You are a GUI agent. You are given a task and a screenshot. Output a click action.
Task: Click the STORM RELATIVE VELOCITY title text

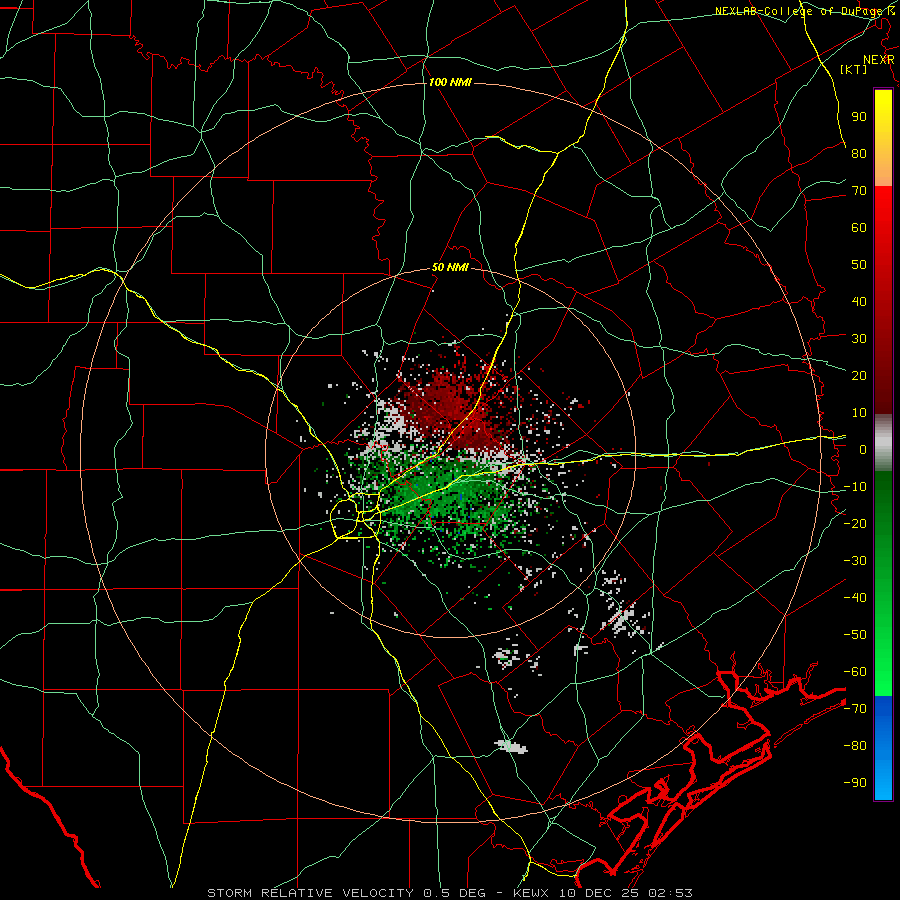pyautogui.click(x=311, y=893)
